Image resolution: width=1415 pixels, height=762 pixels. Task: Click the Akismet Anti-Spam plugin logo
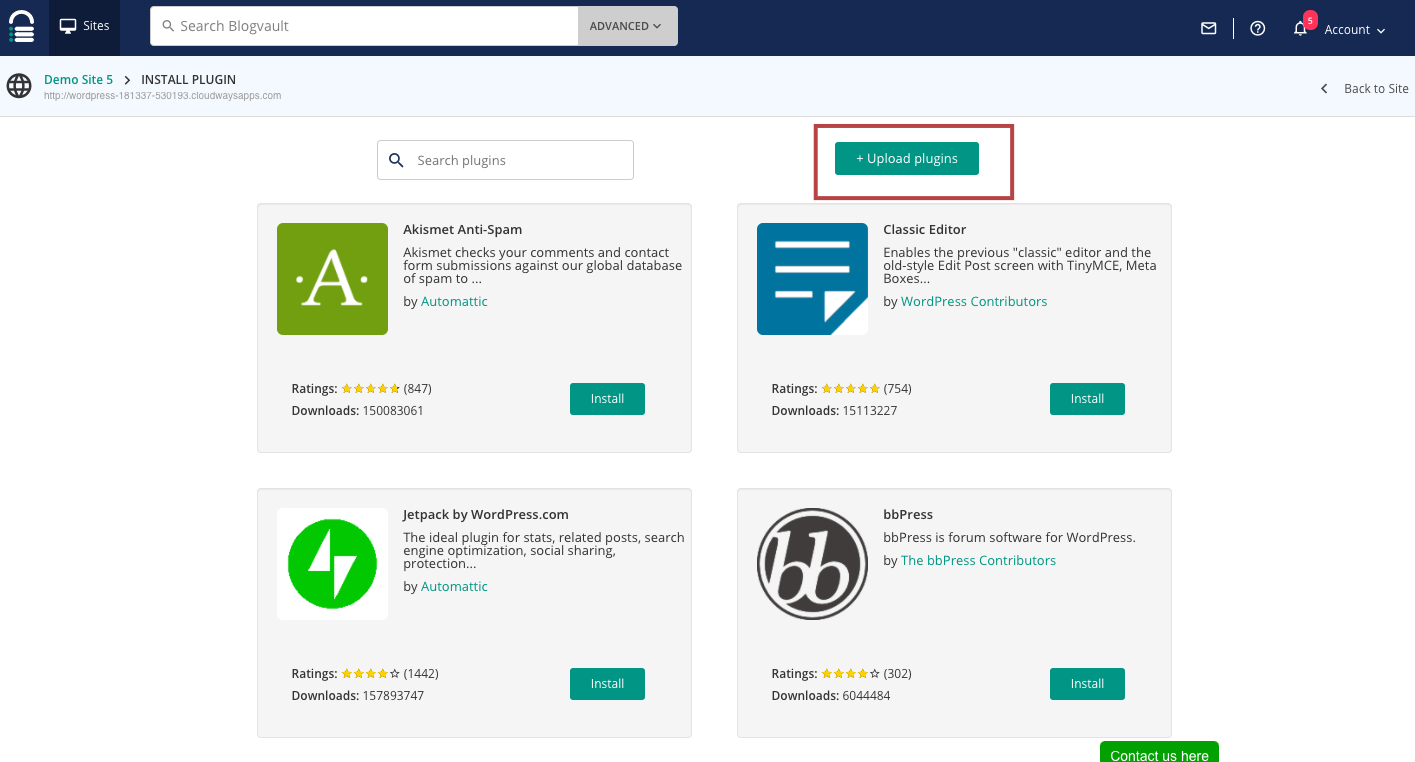coord(332,279)
